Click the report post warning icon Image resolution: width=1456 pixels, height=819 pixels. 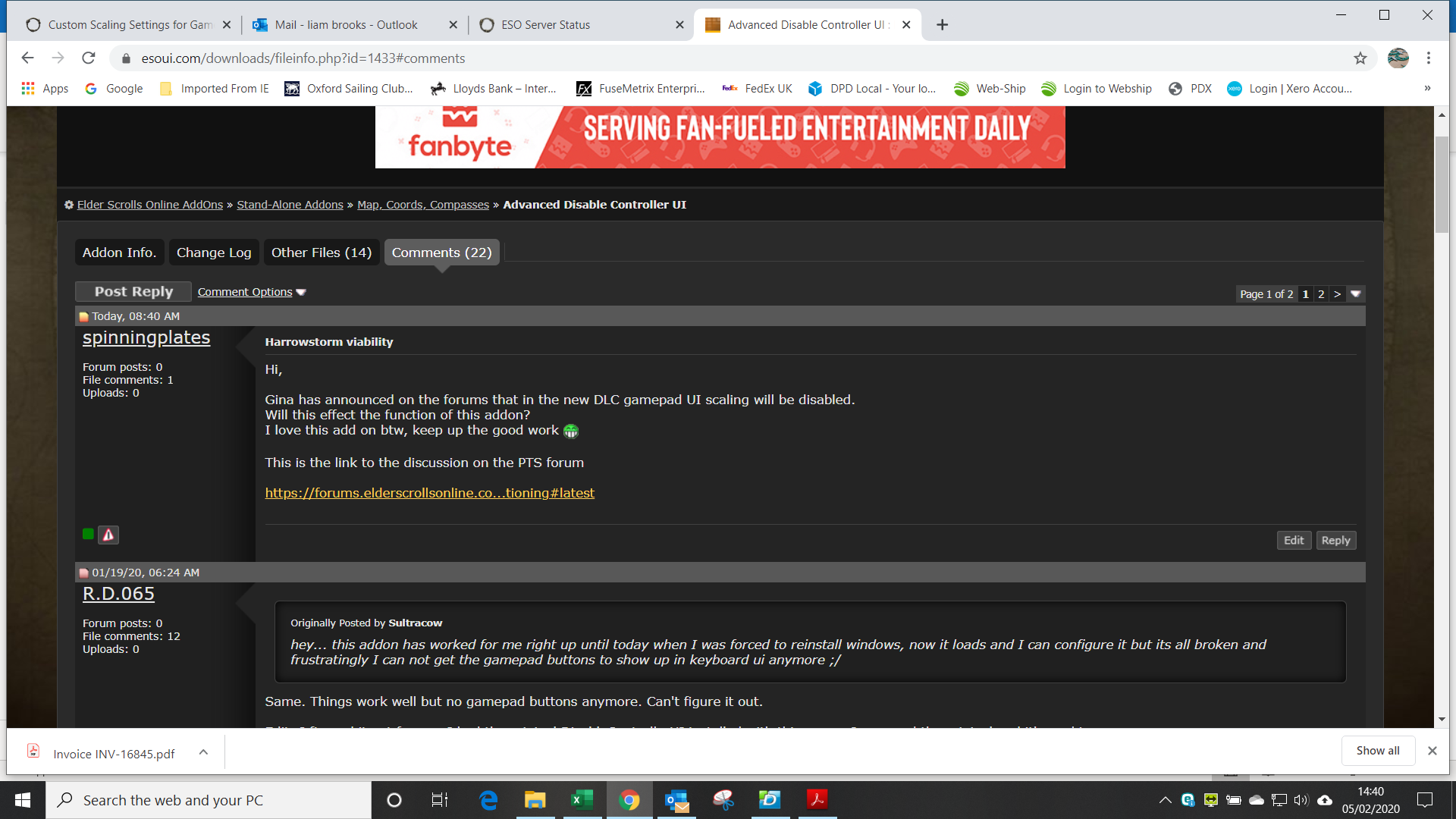coord(108,535)
